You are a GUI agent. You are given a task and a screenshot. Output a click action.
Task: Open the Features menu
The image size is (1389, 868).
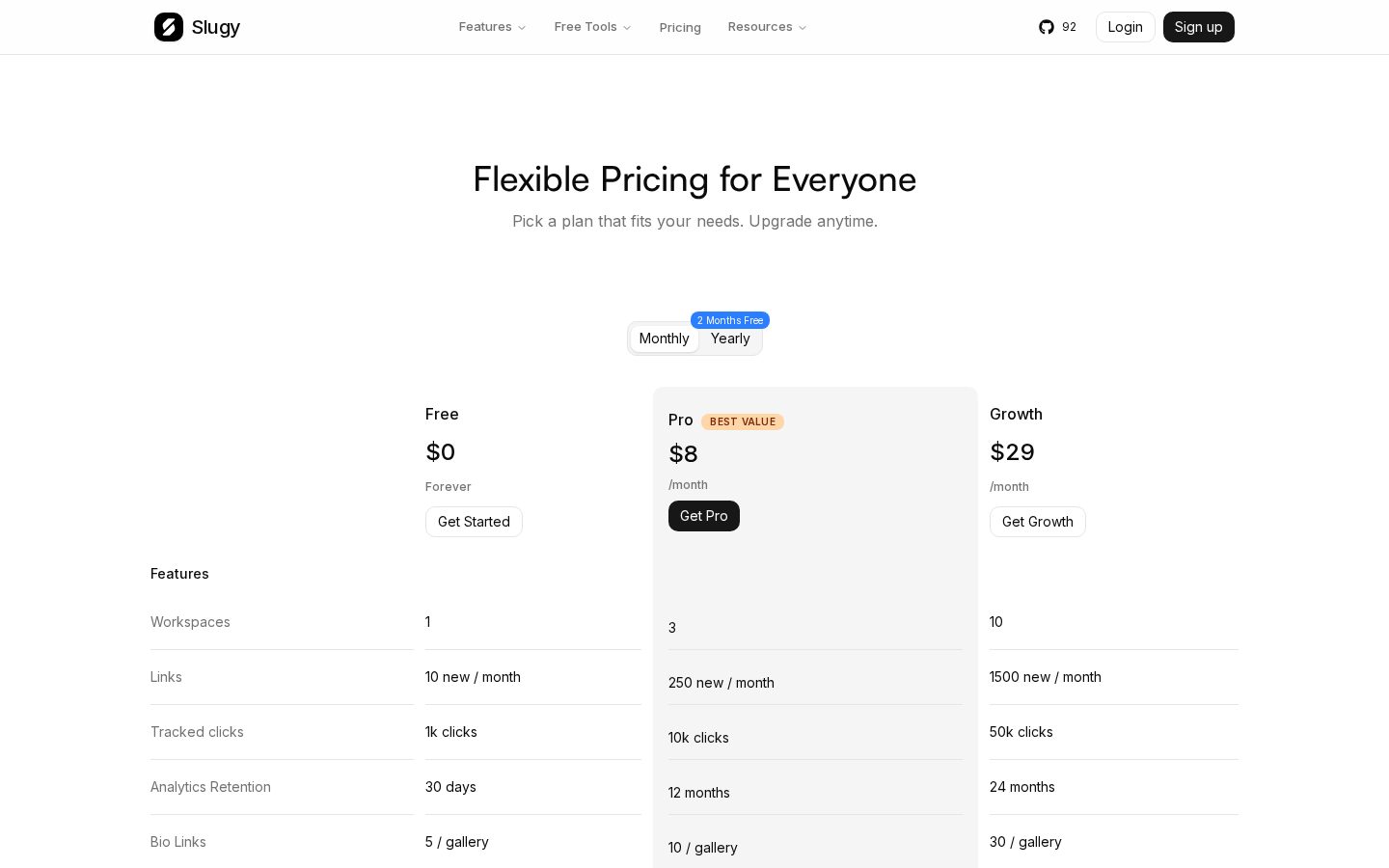(x=493, y=27)
